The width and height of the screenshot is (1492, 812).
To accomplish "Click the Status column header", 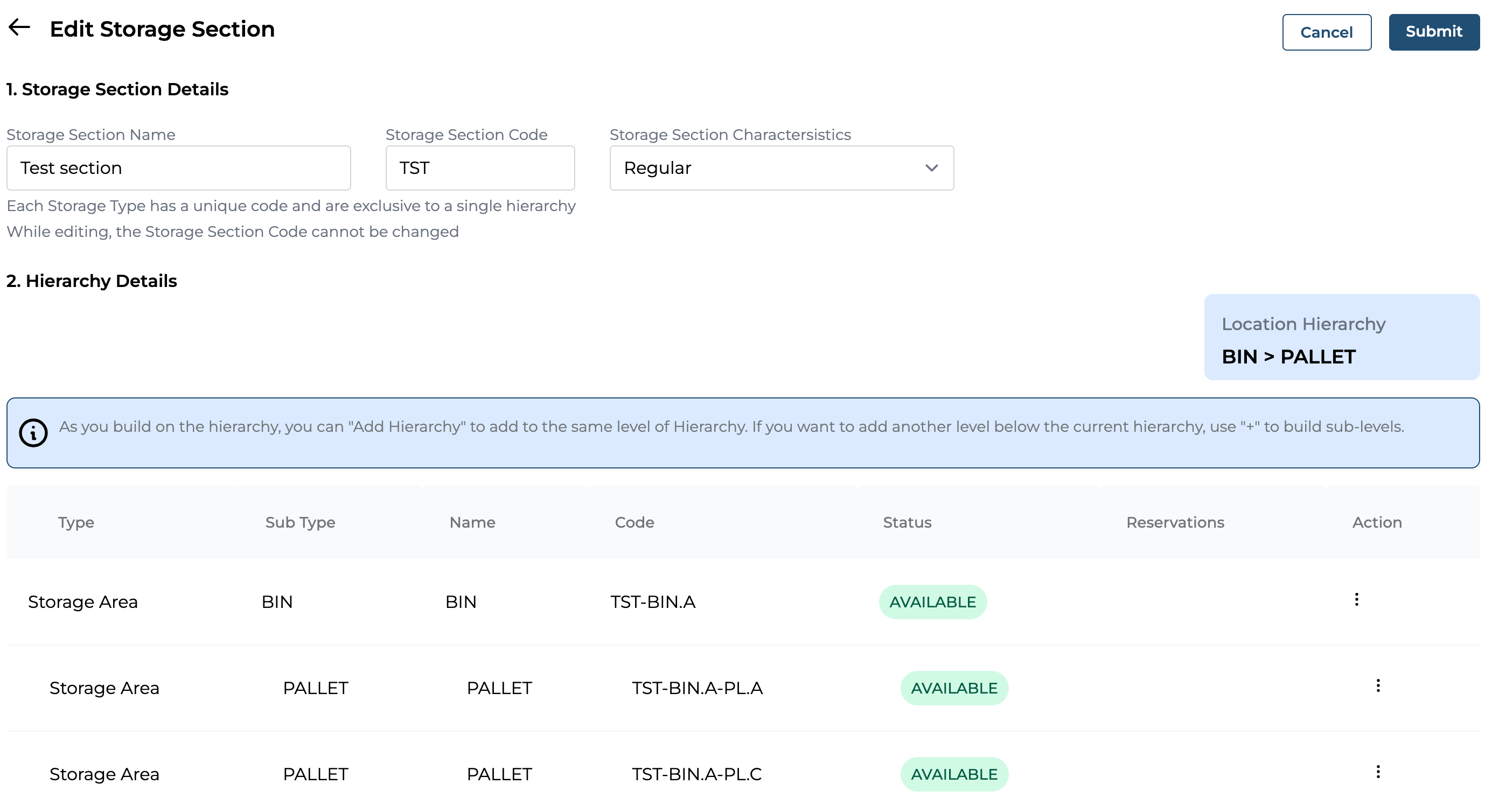I will click(x=907, y=522).
